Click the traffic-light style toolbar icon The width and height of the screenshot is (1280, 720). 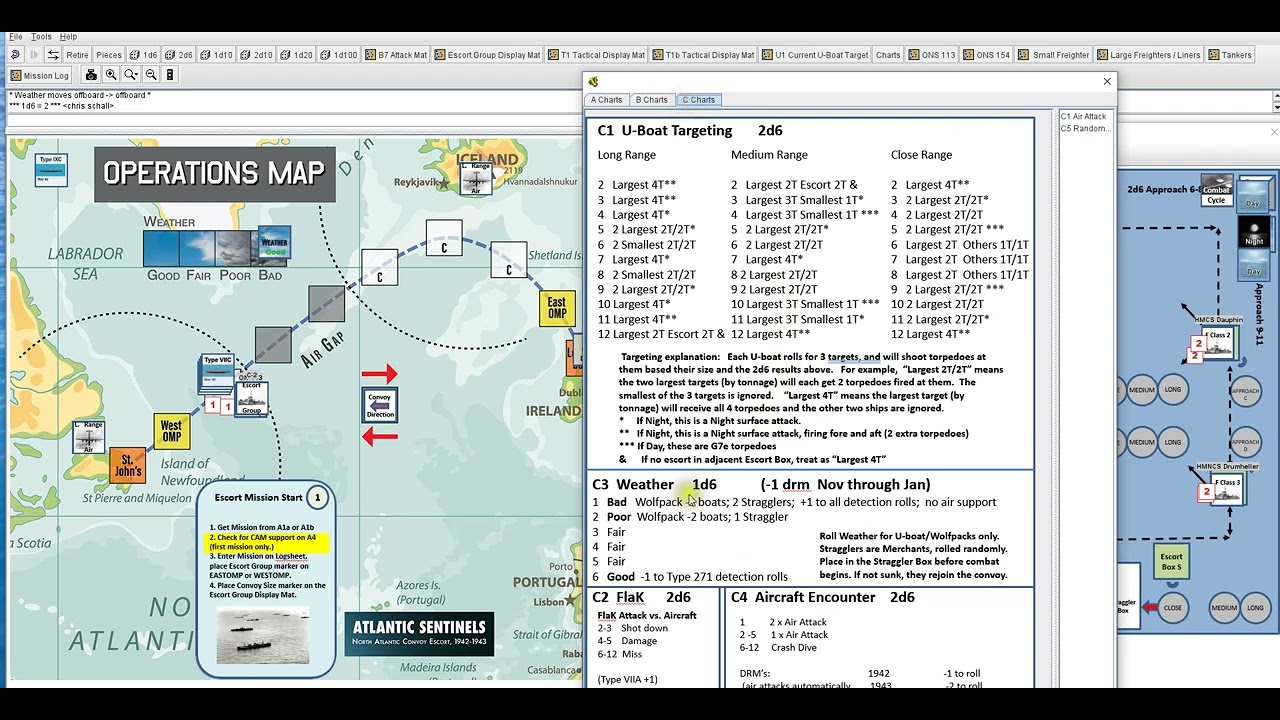click(170, 75)
